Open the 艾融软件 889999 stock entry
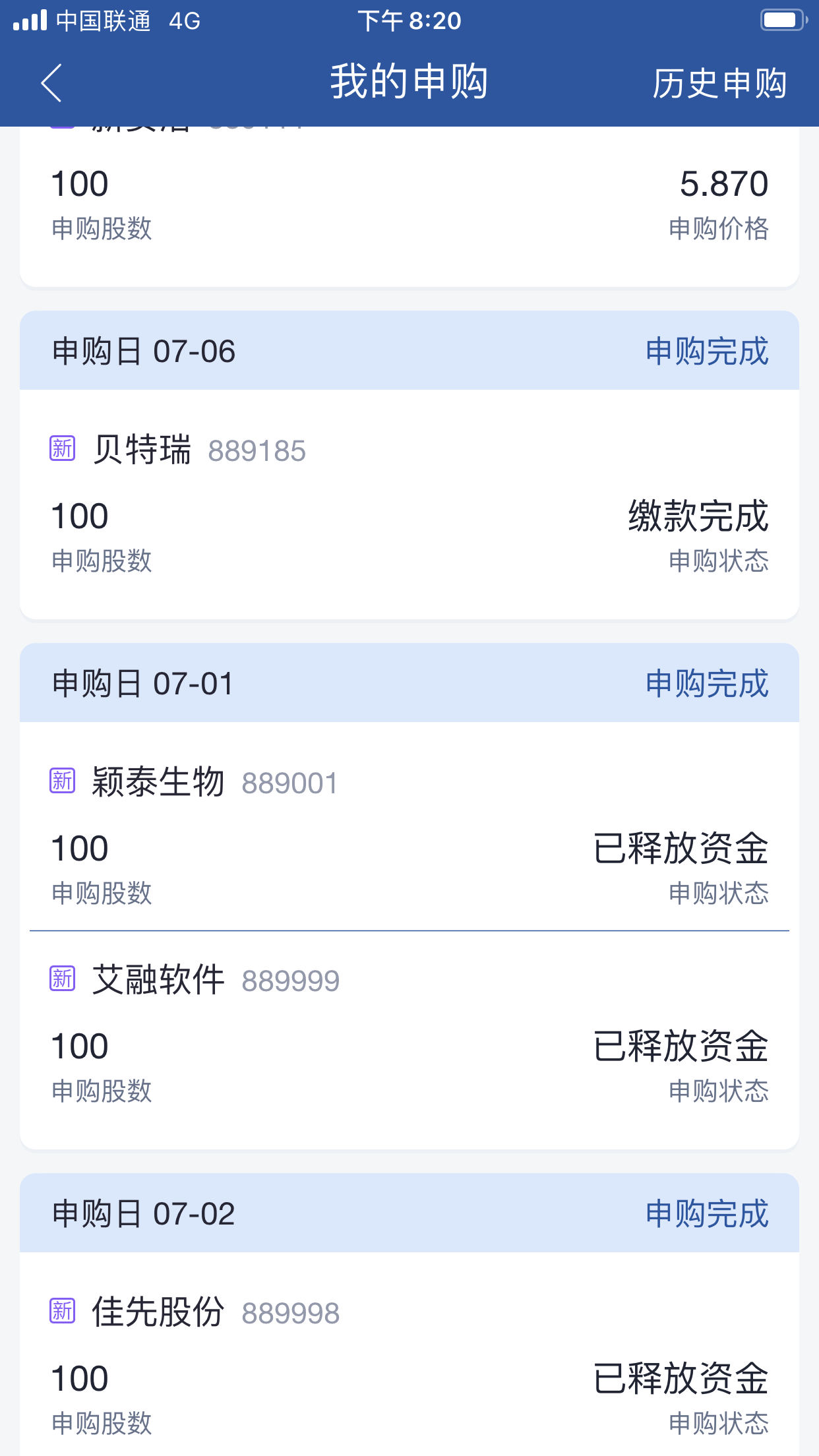819x1456 pixels. point(216,981)
